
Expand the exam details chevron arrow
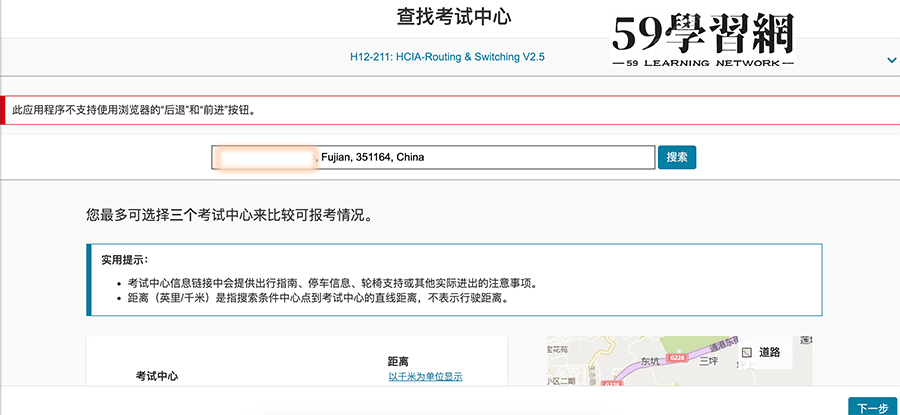coord(891,60)
